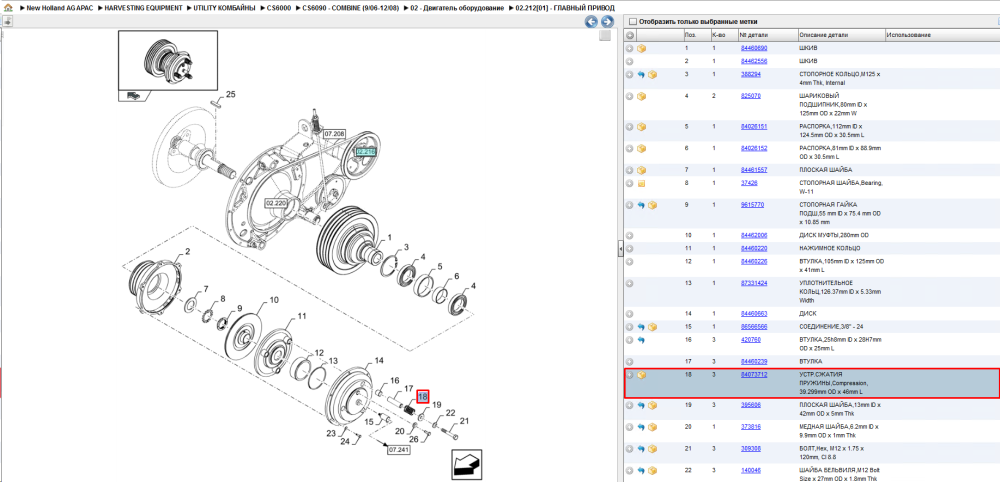
Task: Click the box icon for part 388294
Action: click(652, 75)
